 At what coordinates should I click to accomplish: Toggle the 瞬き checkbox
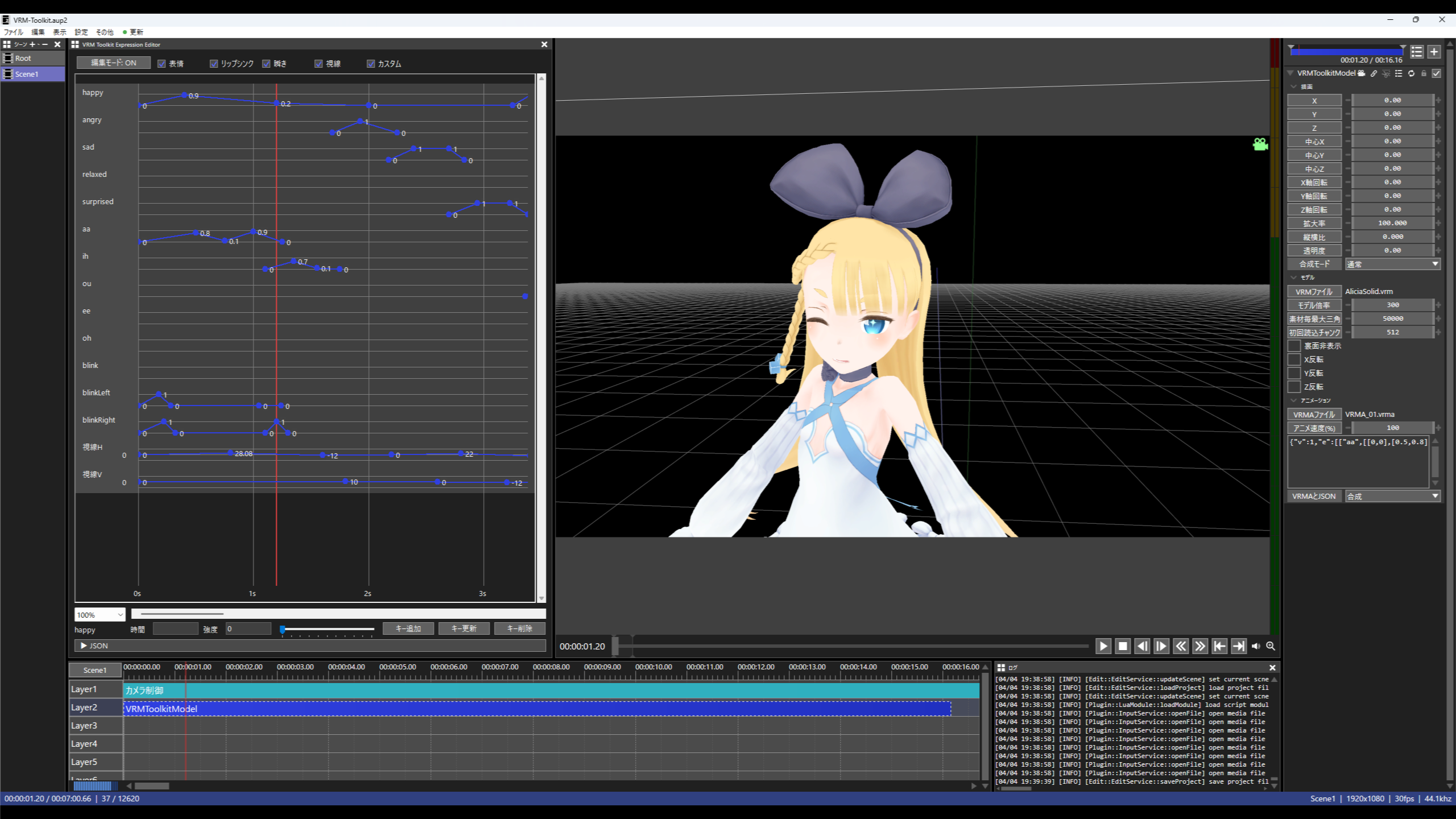266,64
